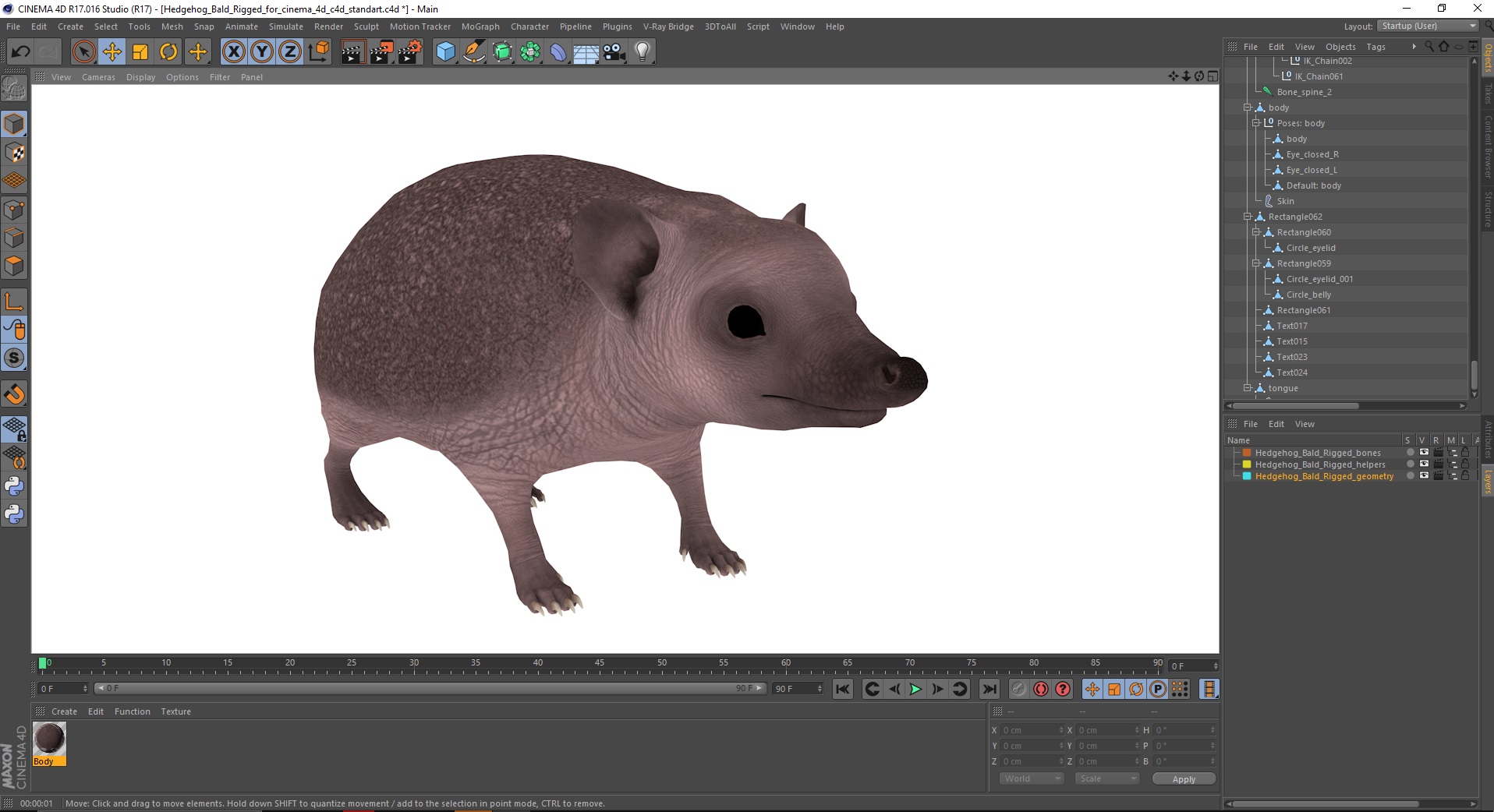Go to end of animation
Screen dimensions: 1494x812
click(x=989, y=689)
